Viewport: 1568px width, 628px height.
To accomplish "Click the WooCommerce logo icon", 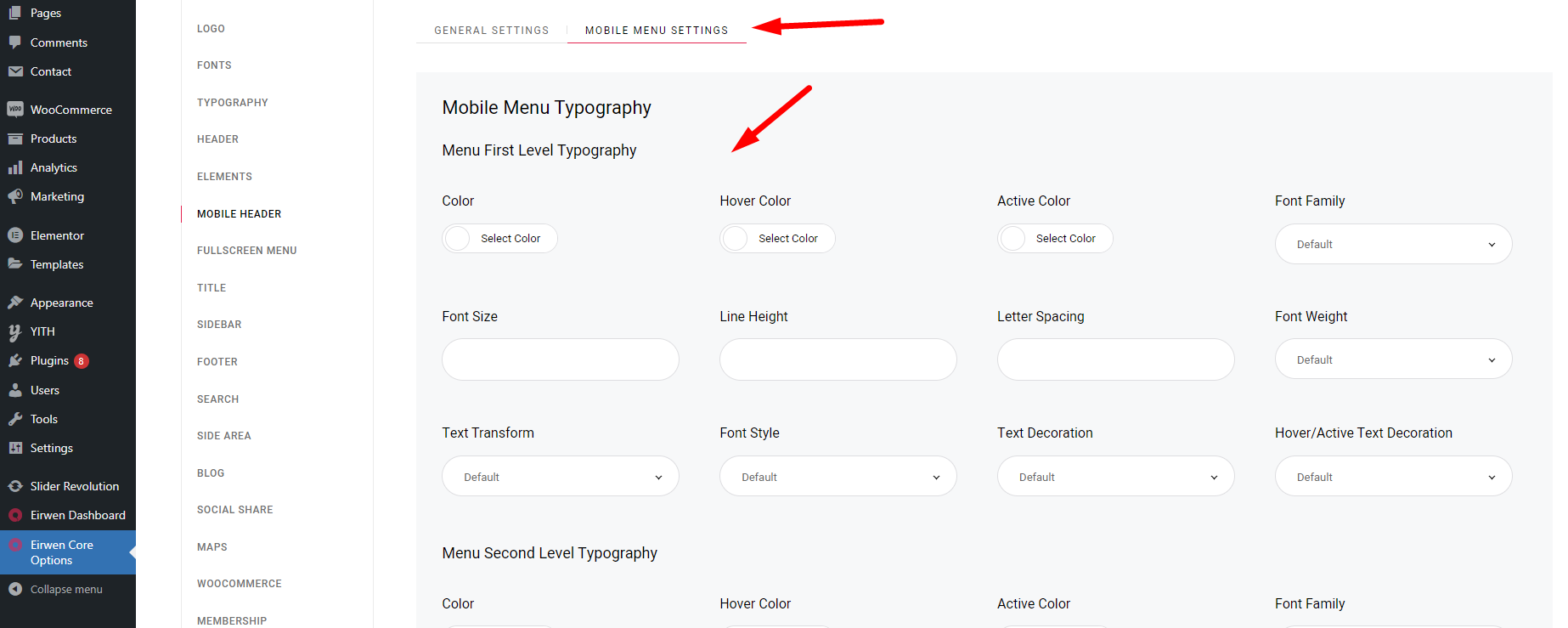I will (x=15, y=110).
